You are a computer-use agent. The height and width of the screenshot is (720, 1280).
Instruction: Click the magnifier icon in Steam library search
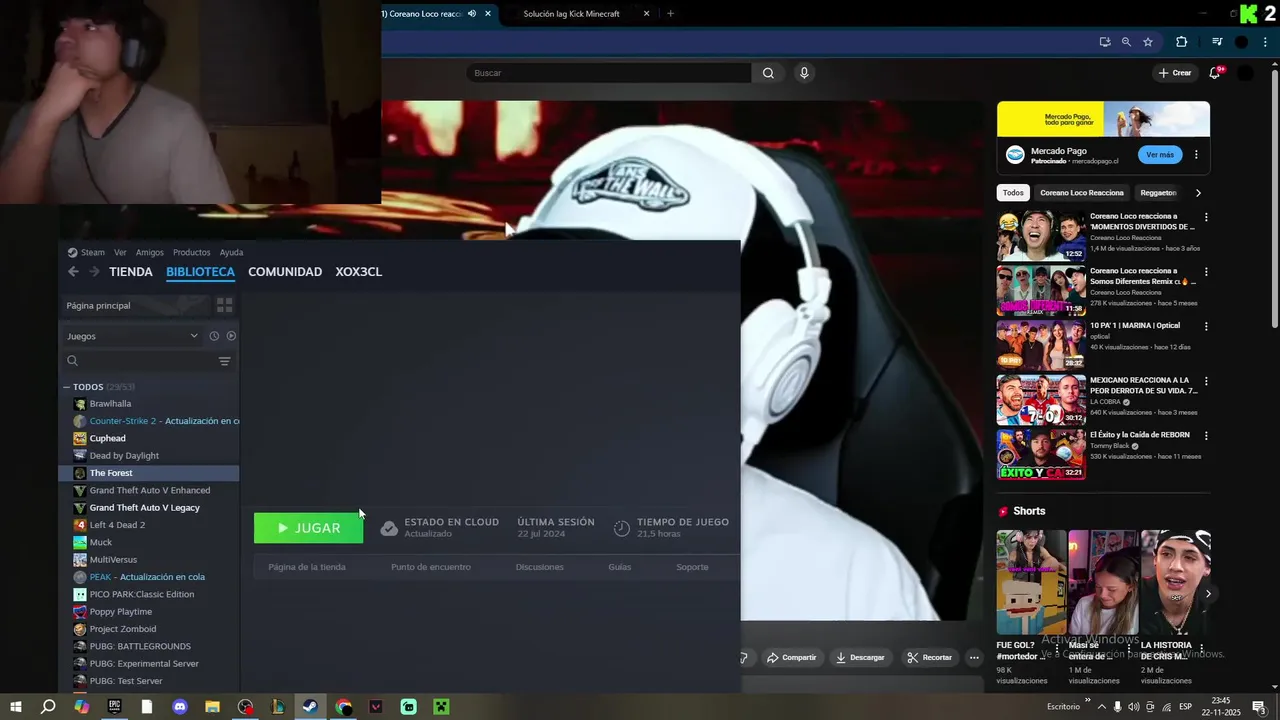click(72, 361)
